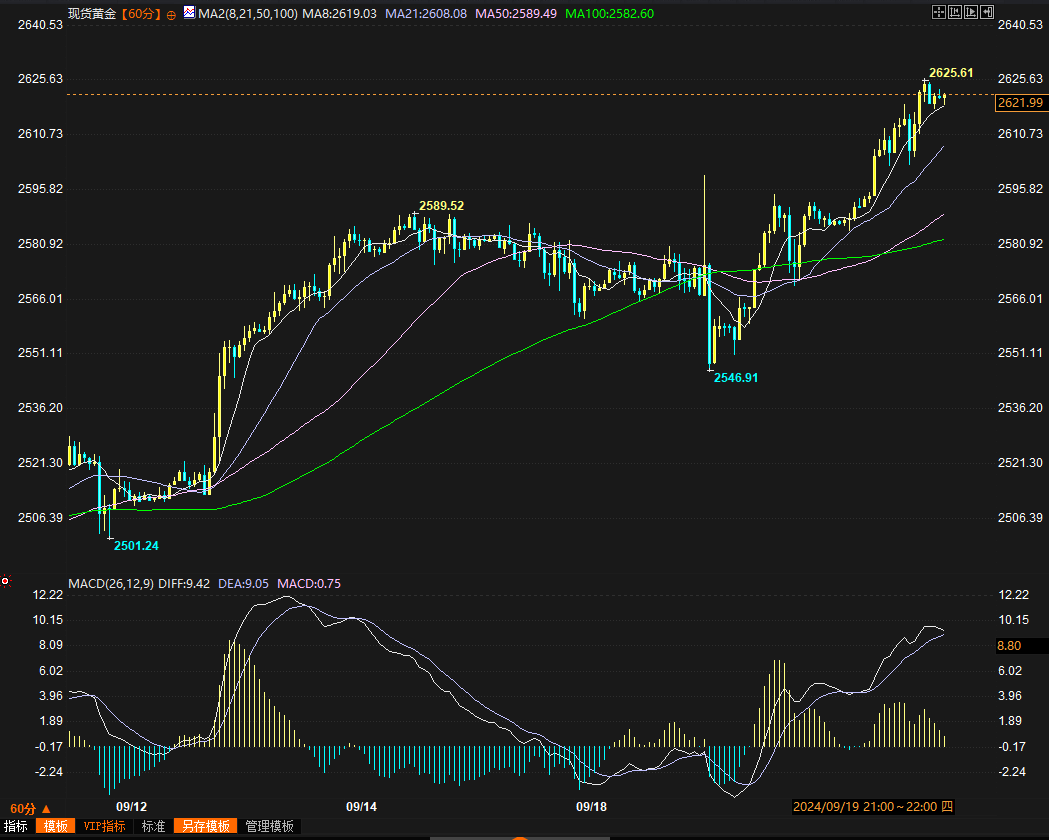The image size is (1049, 840).
Task: Switch to the 模板 tab
Action: tap(55, 826)
